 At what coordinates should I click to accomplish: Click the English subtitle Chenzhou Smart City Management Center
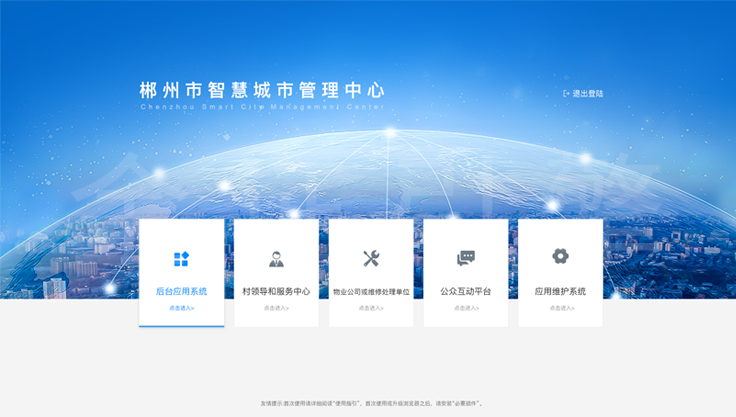click(x=262, y=106)
